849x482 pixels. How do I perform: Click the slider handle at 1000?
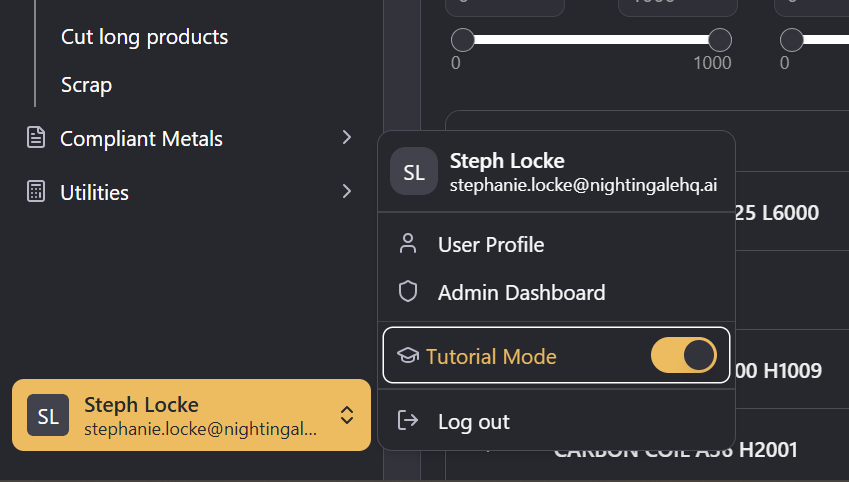point(719,40)
